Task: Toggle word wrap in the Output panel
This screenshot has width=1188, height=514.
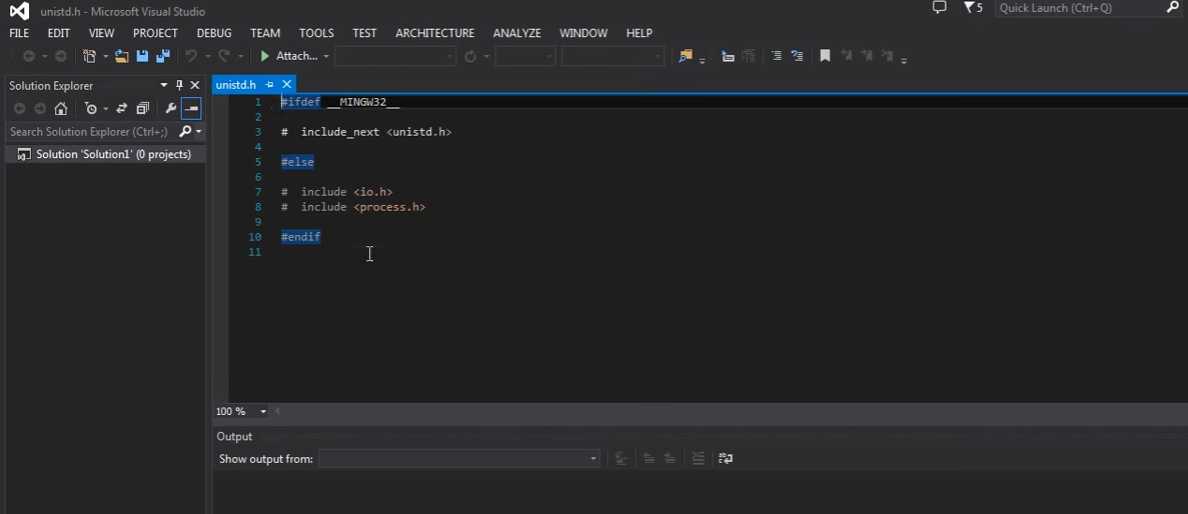Action: pyautogui.click(x=726, y=459)
